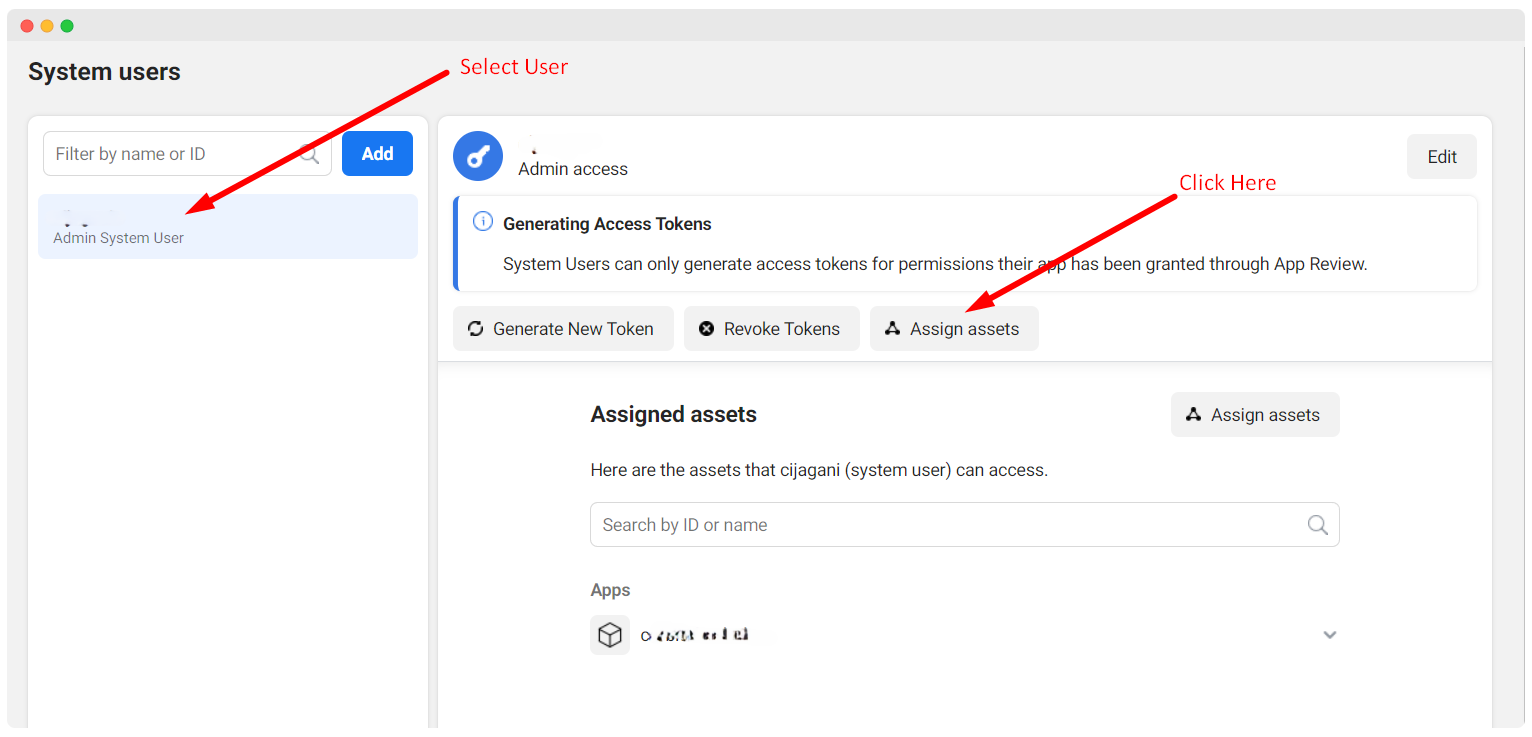Click the blue key avatar icon

[x=477, y=156]
